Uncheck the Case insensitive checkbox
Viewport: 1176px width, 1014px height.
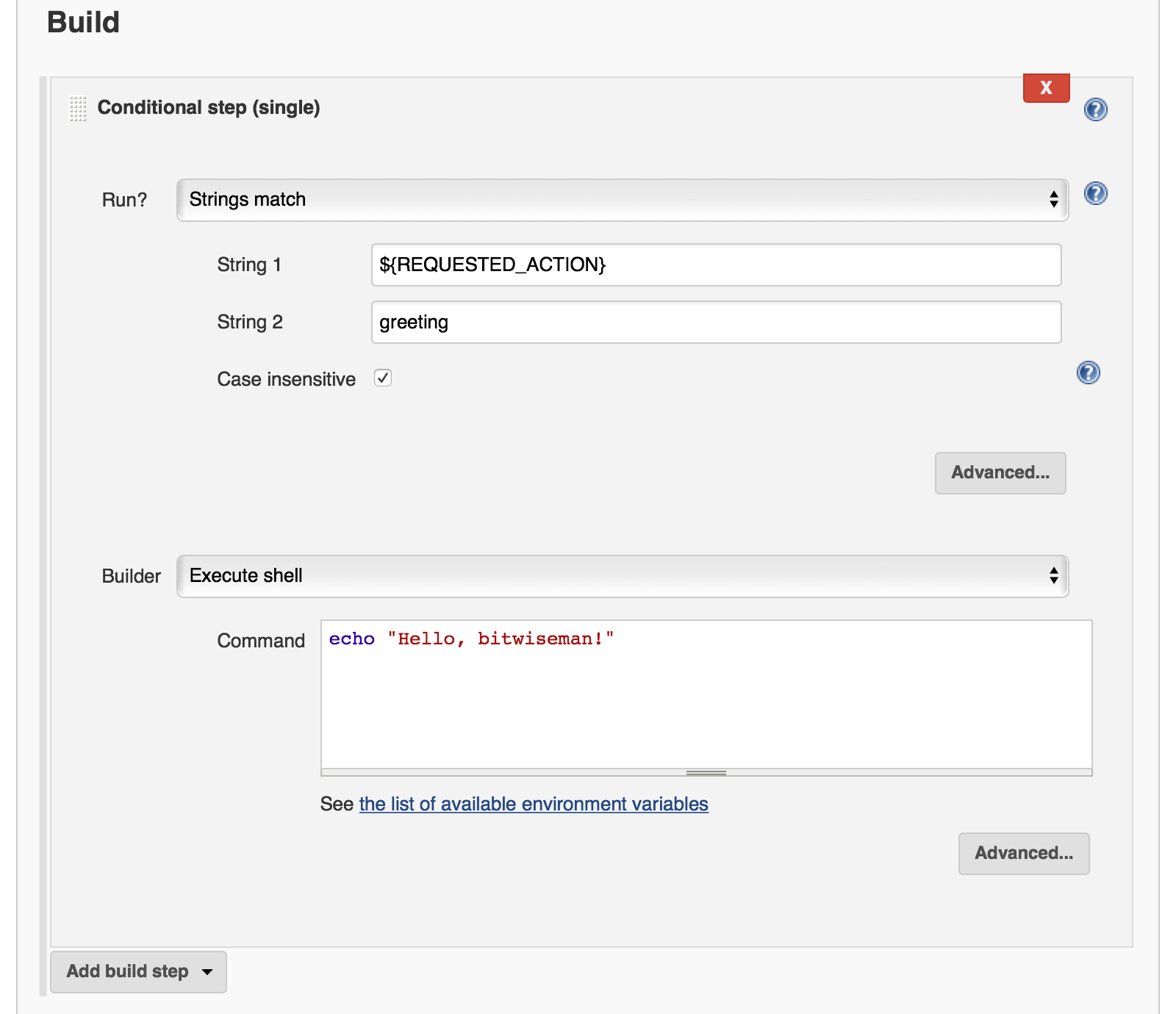point(383,378)
